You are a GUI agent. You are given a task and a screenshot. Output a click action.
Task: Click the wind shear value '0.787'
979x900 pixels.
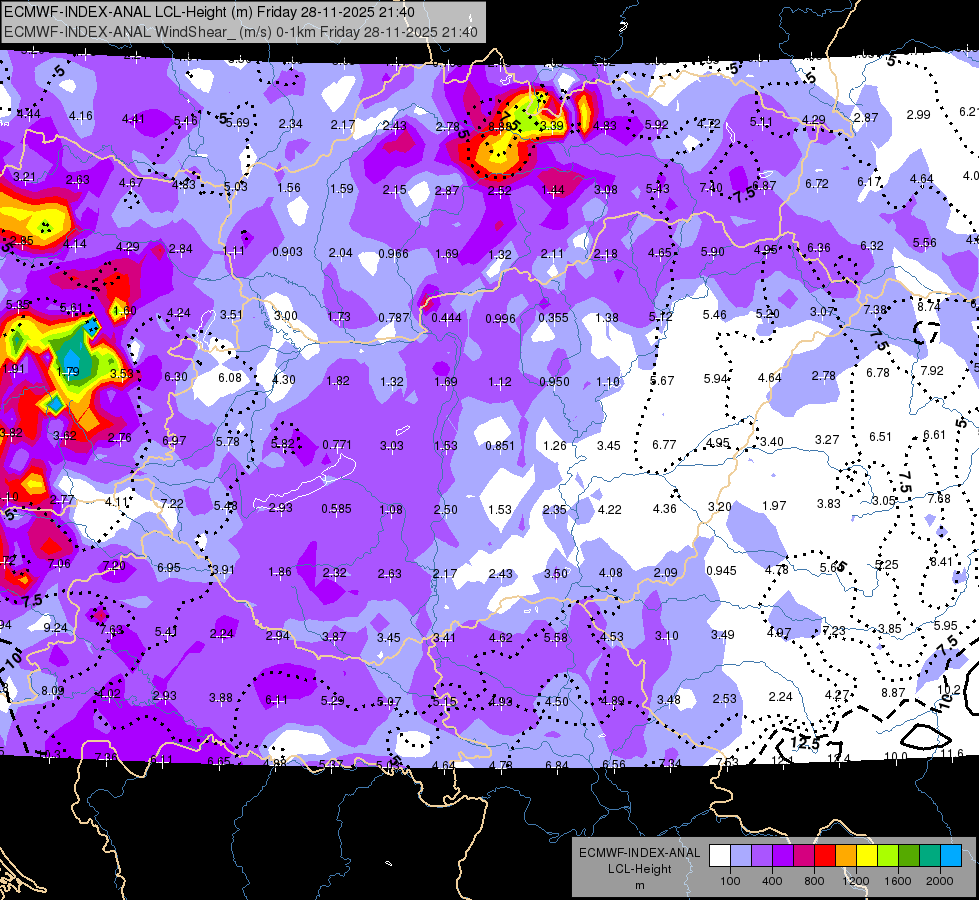point(393,317)
